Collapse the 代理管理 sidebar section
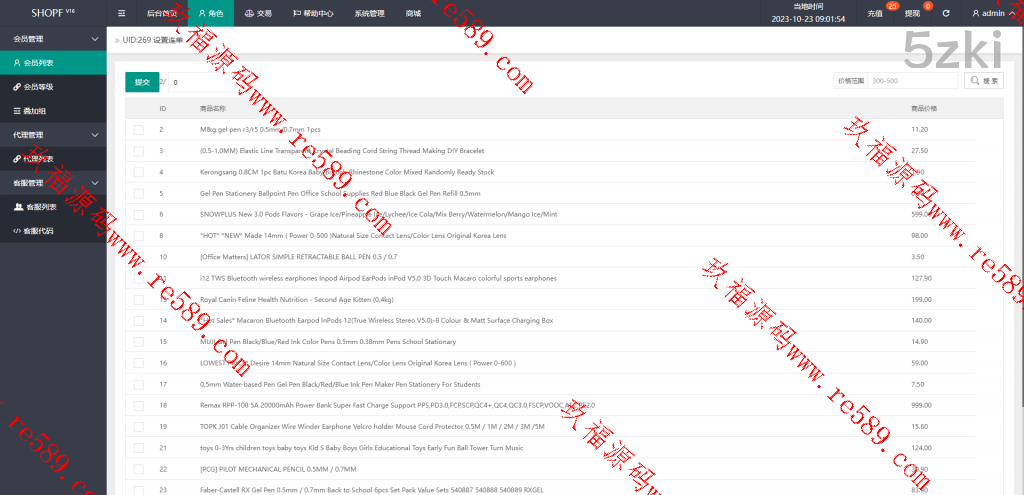 point(95,135)
